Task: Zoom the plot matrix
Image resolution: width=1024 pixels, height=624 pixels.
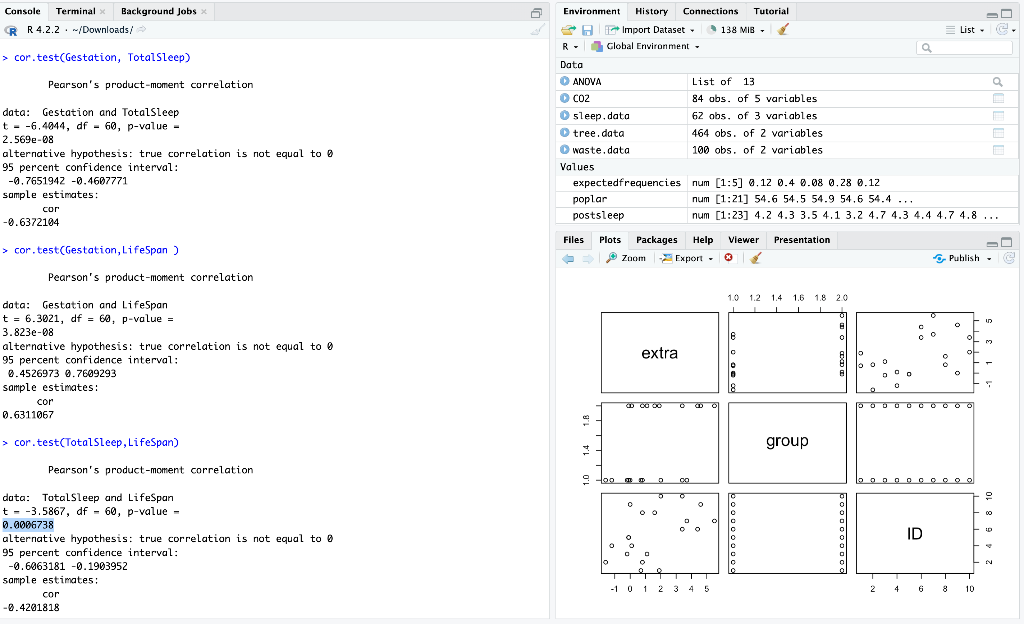Action: click(x=625, y=257)
